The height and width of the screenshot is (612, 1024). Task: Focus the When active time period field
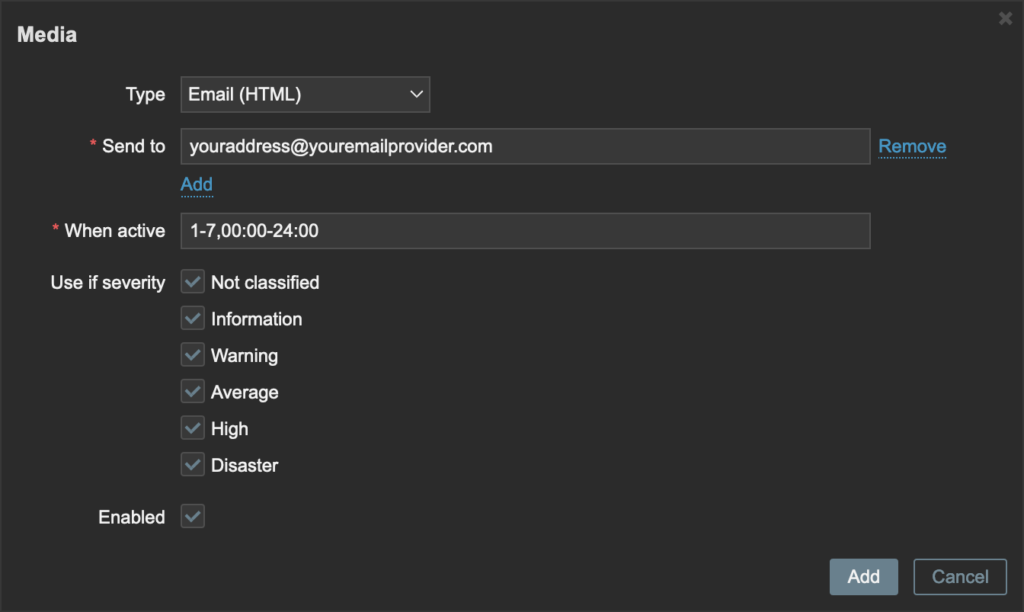tap(524, 231)
